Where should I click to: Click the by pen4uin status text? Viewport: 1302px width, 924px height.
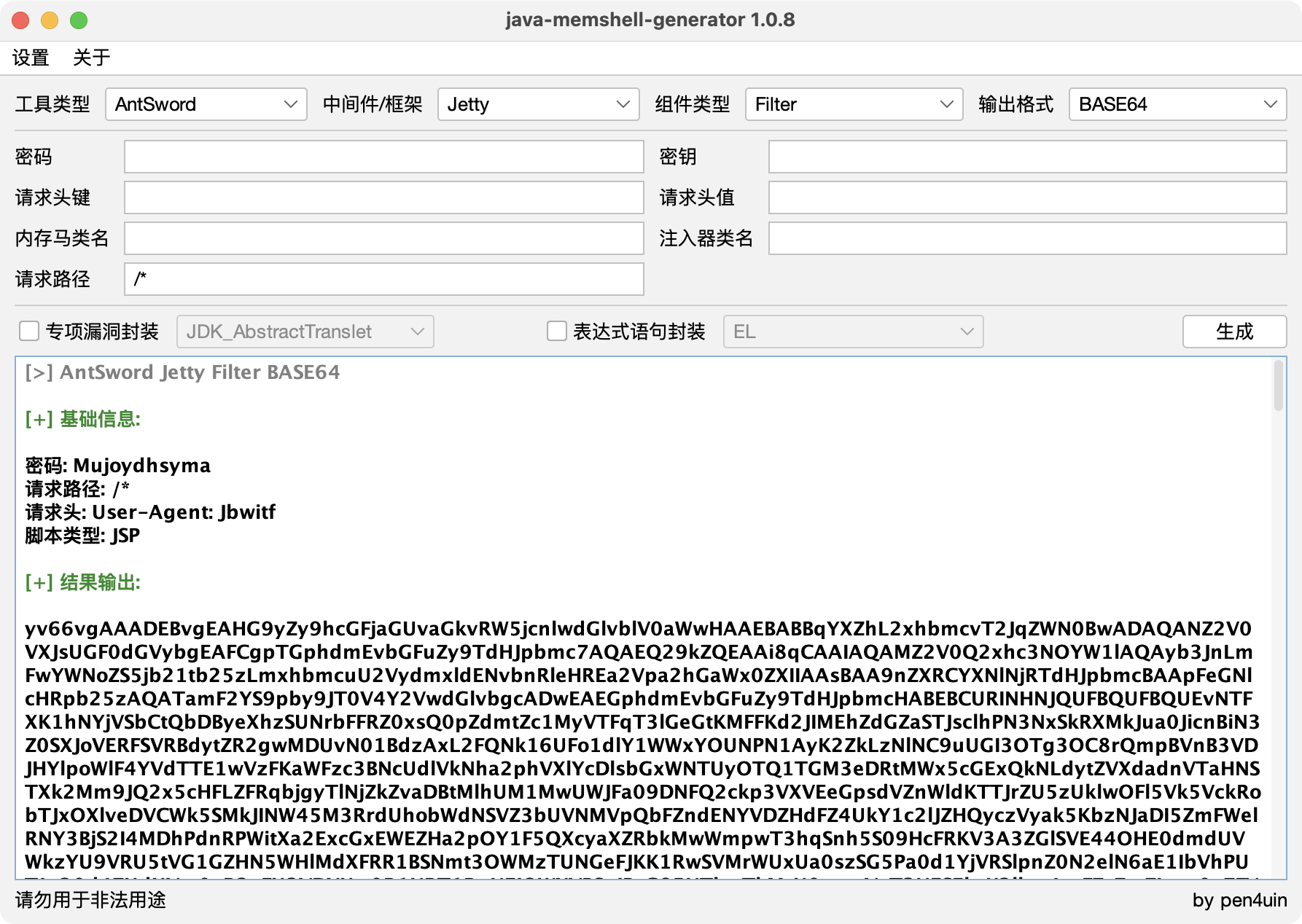(x=1239, y=900)
